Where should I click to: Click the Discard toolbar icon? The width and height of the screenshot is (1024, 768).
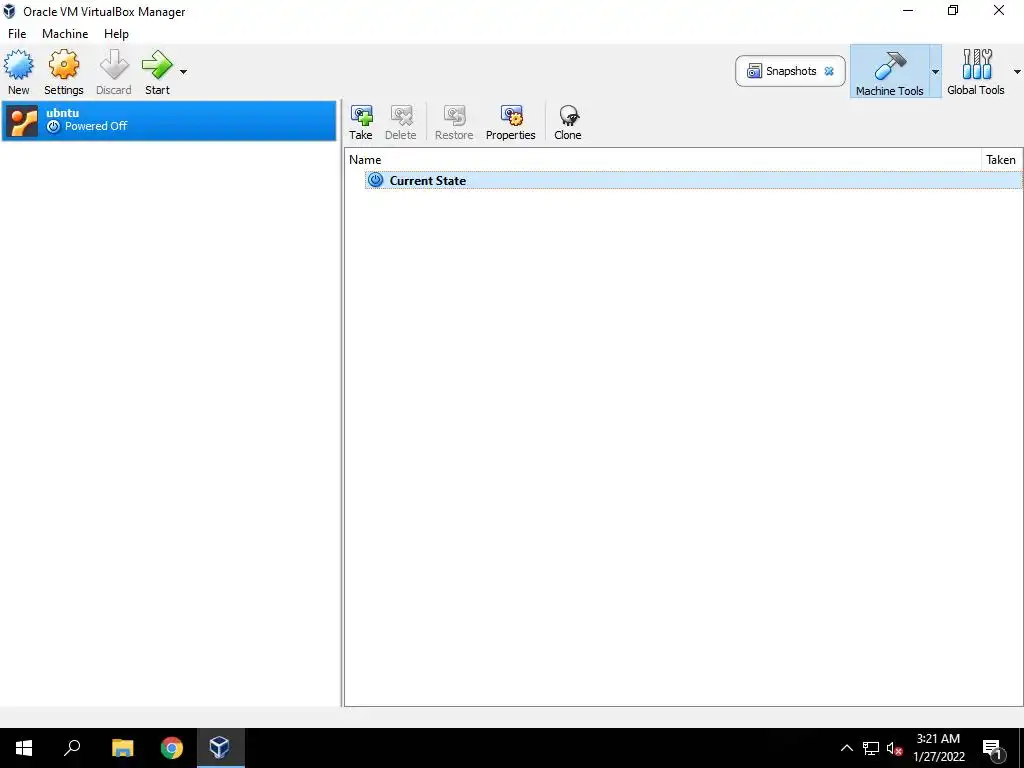coord(114,72)
